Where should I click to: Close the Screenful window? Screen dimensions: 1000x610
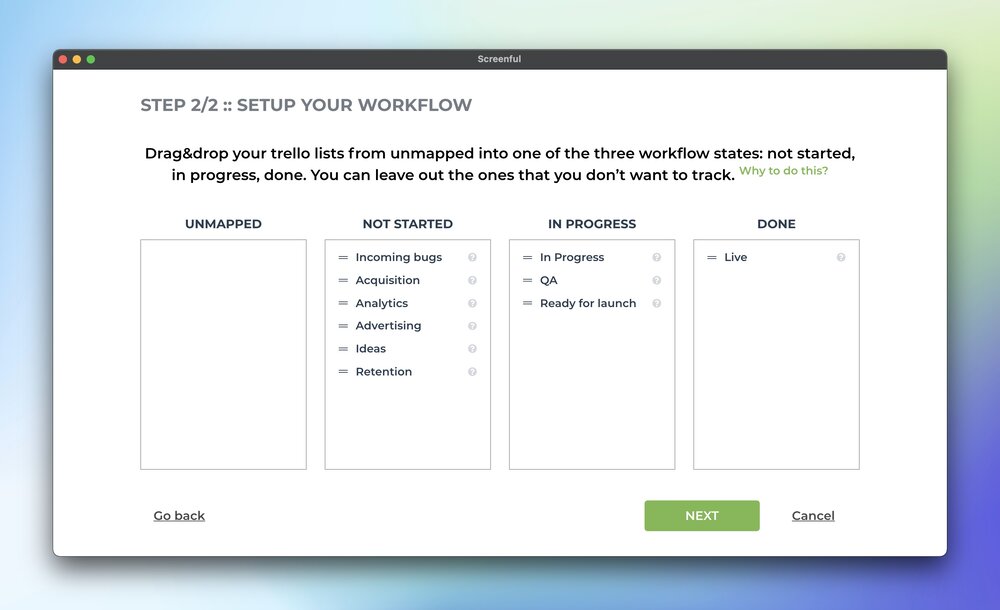point(63,59)
